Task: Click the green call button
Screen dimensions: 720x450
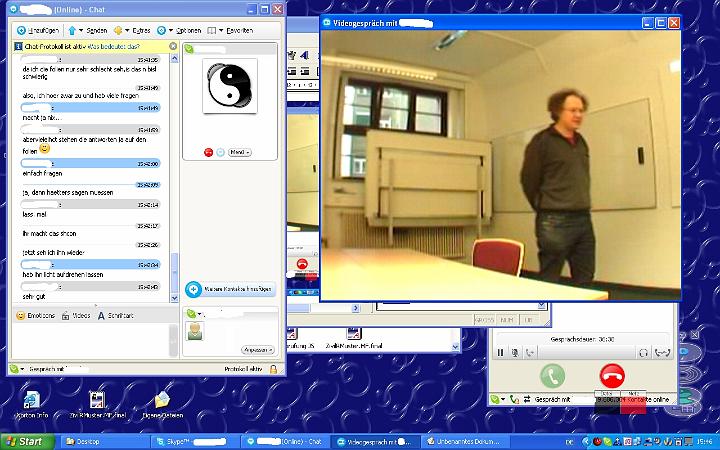Action: coord(552,376)
